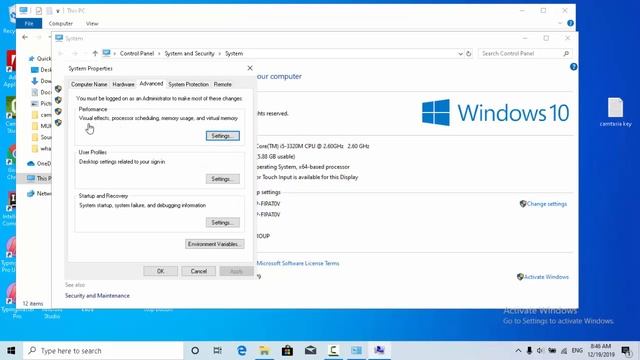
Task: Open View ribbon tab in This PC
Action: click(92, 24)
